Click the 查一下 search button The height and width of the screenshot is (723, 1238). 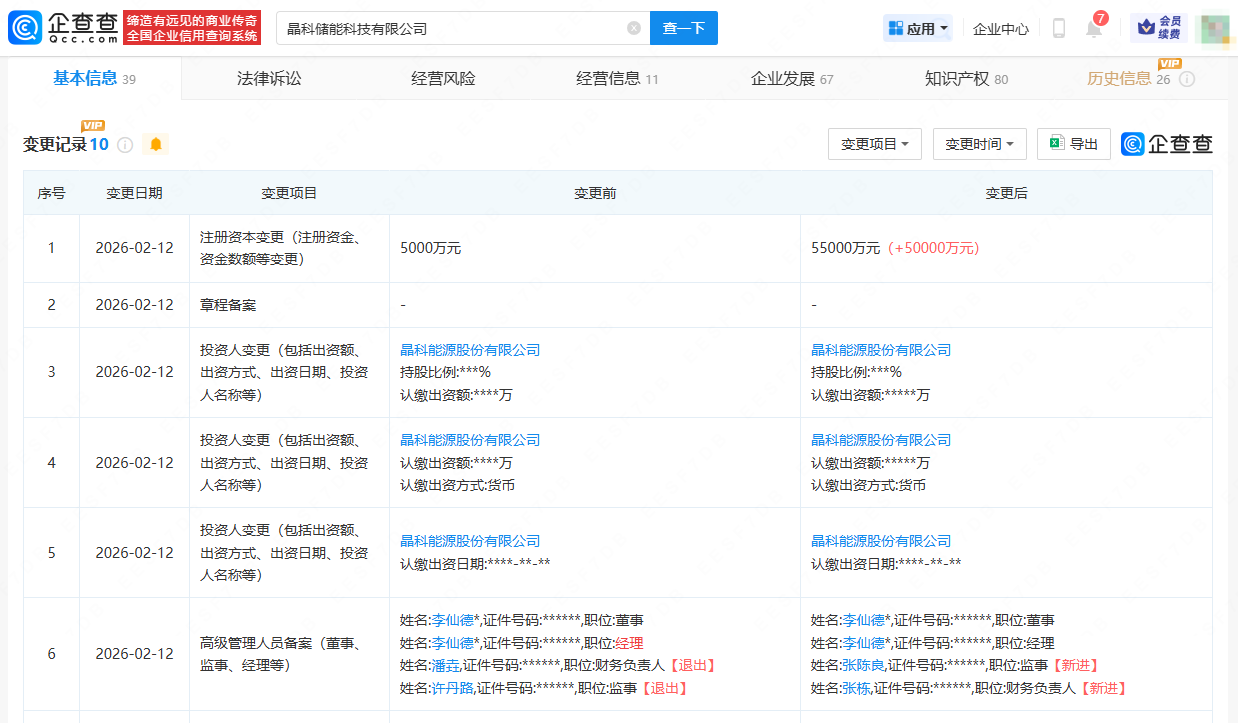[x=684, y=28]
